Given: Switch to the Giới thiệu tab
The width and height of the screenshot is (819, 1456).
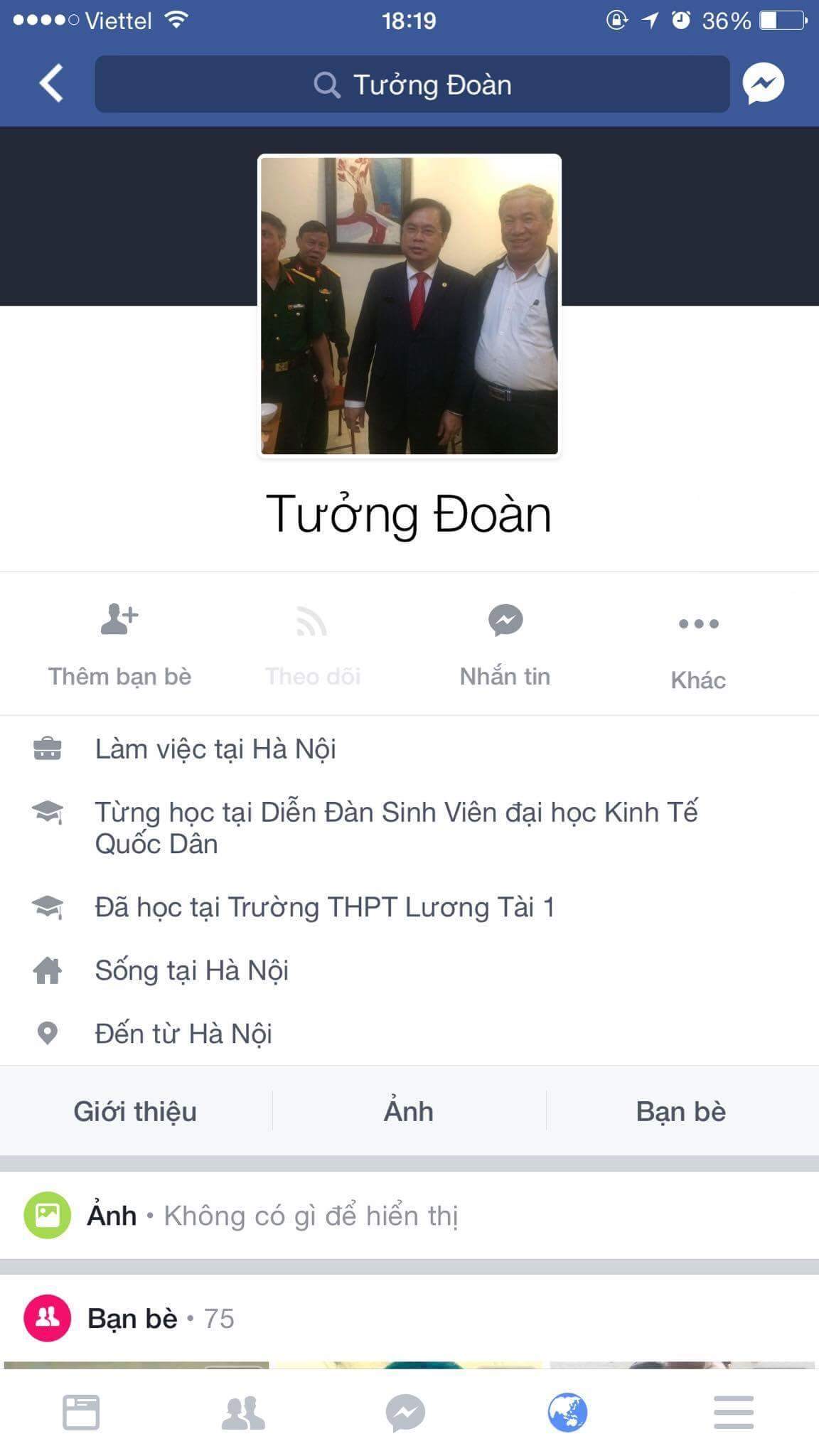Looking at the screenshot, I should point(135,1111).
